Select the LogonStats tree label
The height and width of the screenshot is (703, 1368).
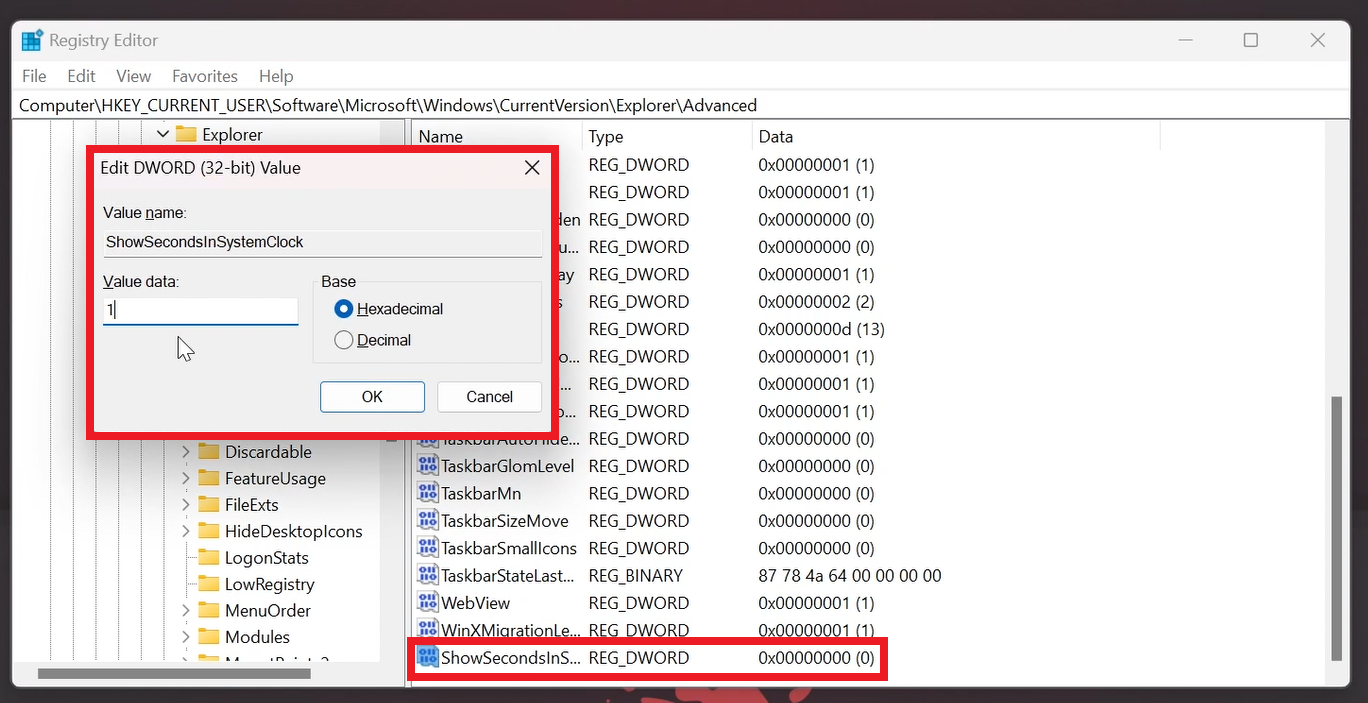[267, 558]
